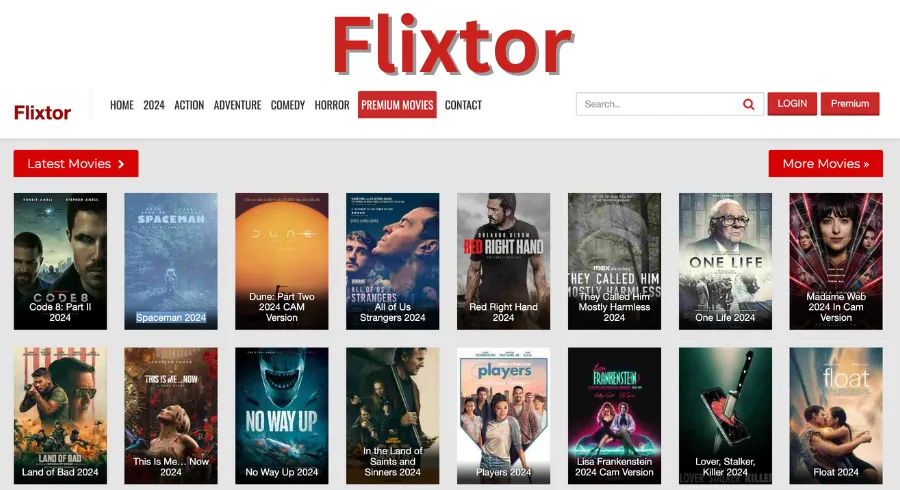Open In the Land of Saints and Sinners poster
Screen dimensions: 900x490
pyautogui.click(x=393, y=415)
